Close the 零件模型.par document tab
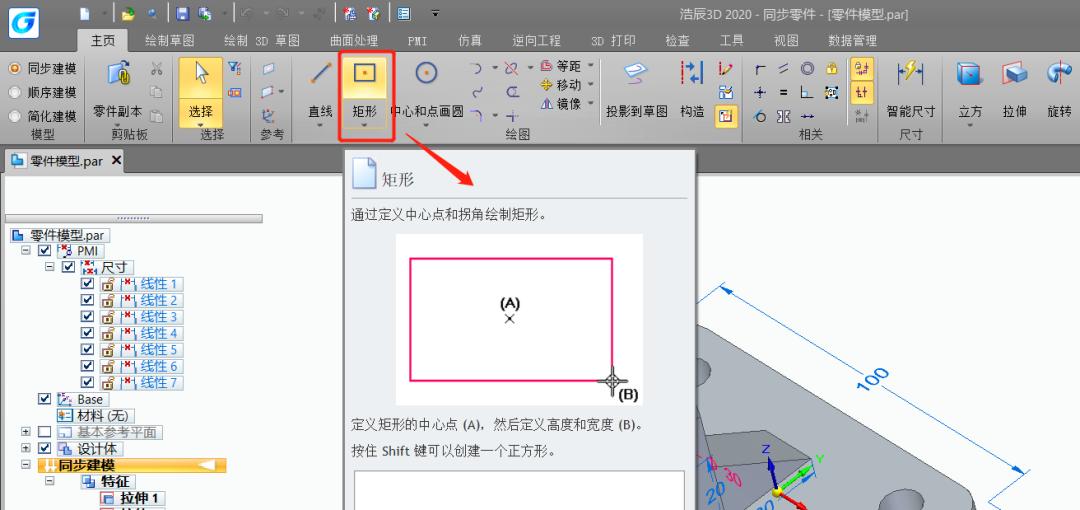The height and width of the screenshot is (510, 1080). click(x=116, y=161)
